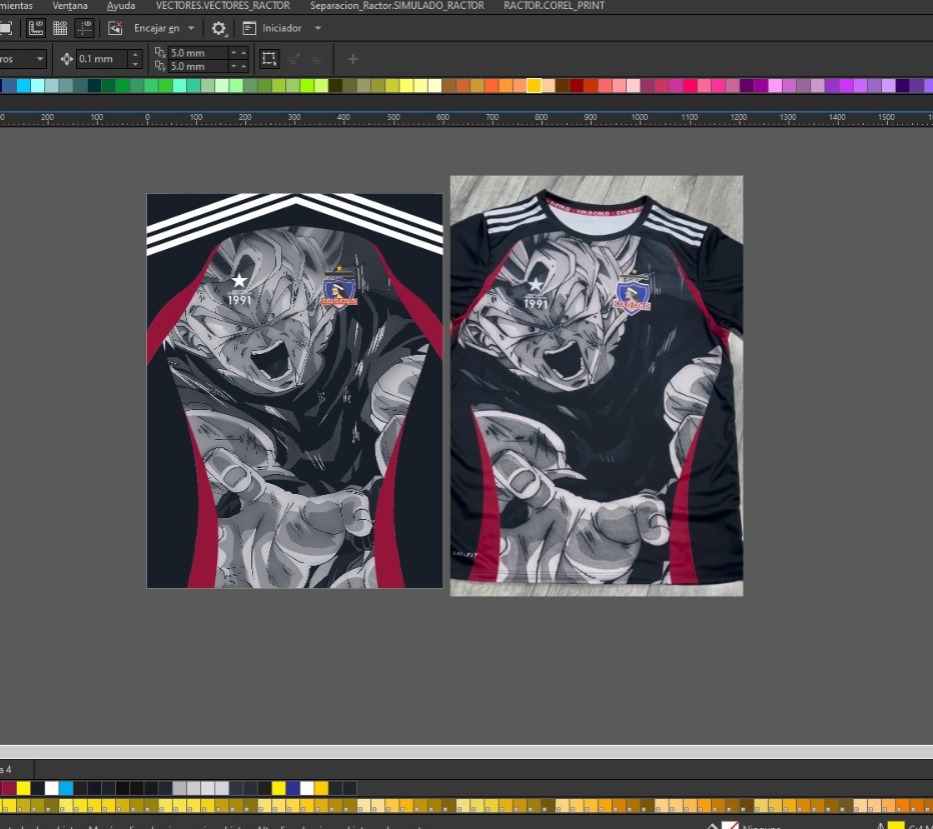Pick the dark purple swatch near the right end of the top palette

point(902,86)
